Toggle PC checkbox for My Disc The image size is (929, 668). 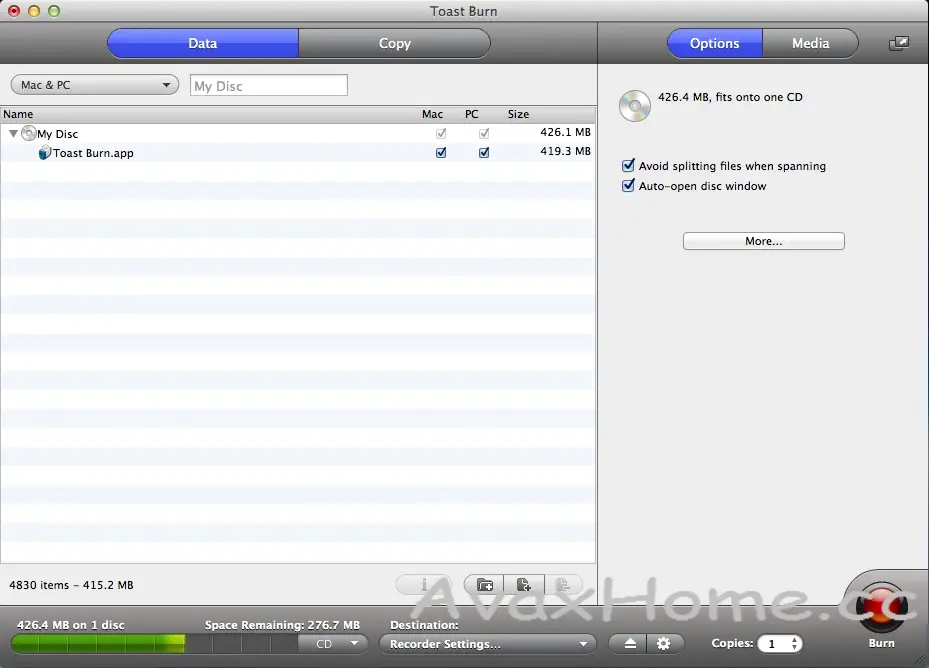pyautogui.click(x=484, y=133)
